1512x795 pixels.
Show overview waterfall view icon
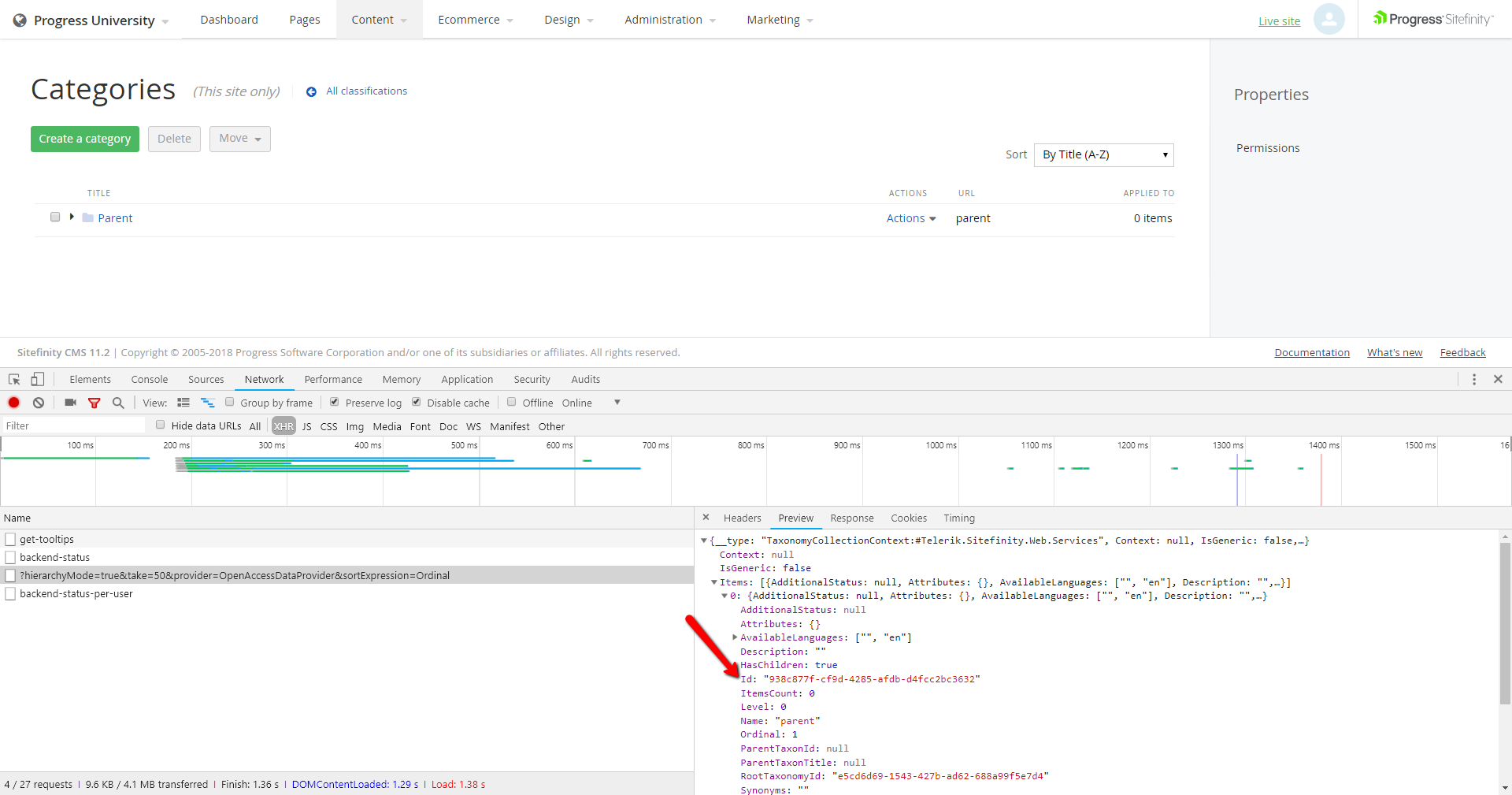pyautogui.click(x=208, y=403)
